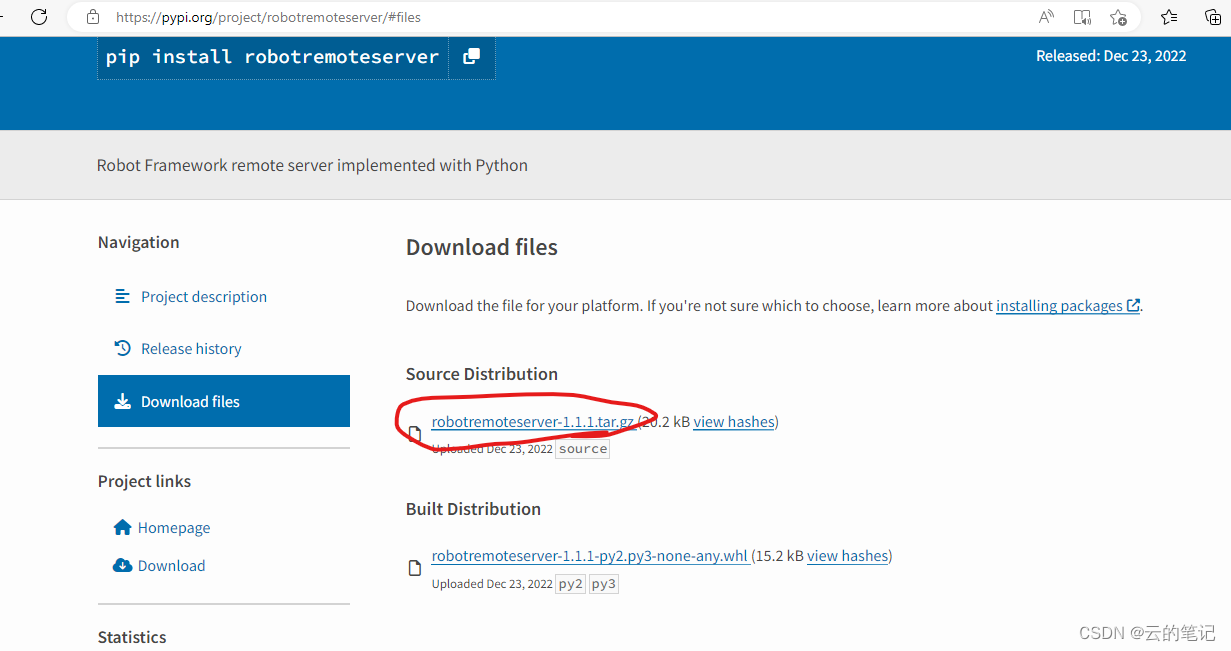This screenshot has width=1231, height=651.
Task: Click the browser refresh icon
Action: [39, 17]
